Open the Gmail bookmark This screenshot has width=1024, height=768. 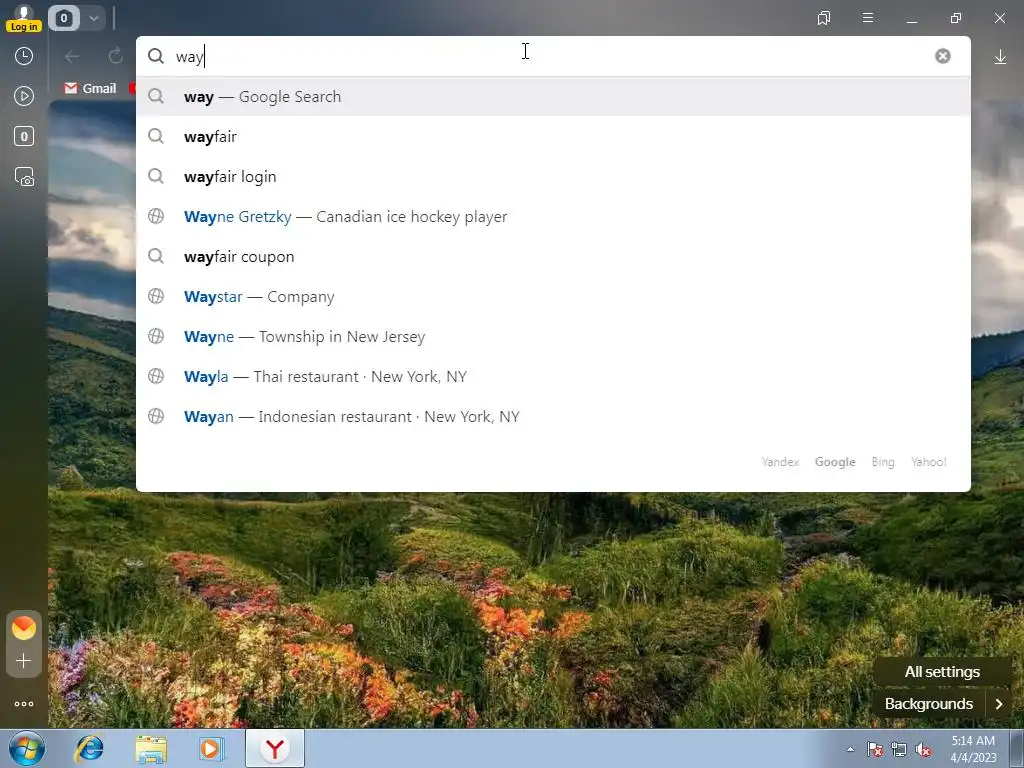click(x=90, y=88)
